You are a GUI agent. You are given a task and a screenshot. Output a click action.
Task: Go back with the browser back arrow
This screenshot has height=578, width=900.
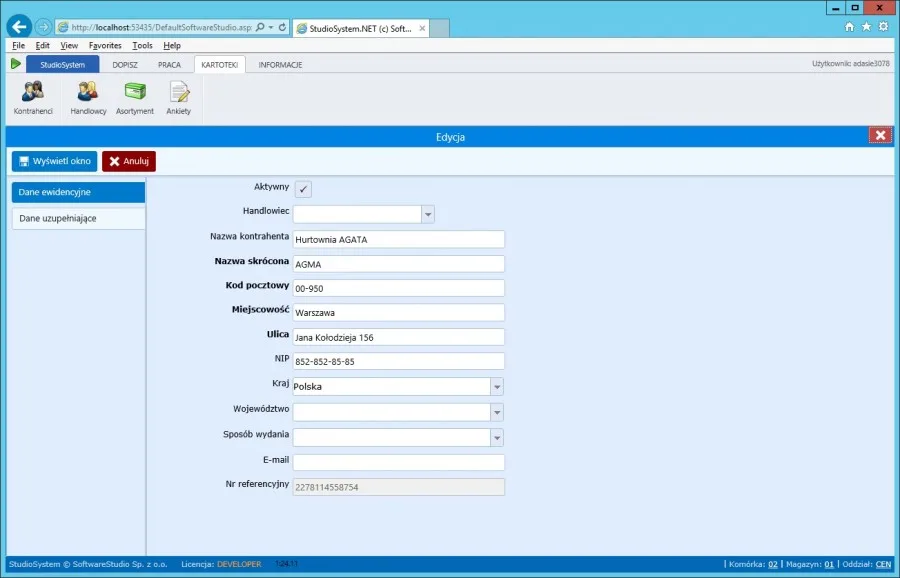20,26
